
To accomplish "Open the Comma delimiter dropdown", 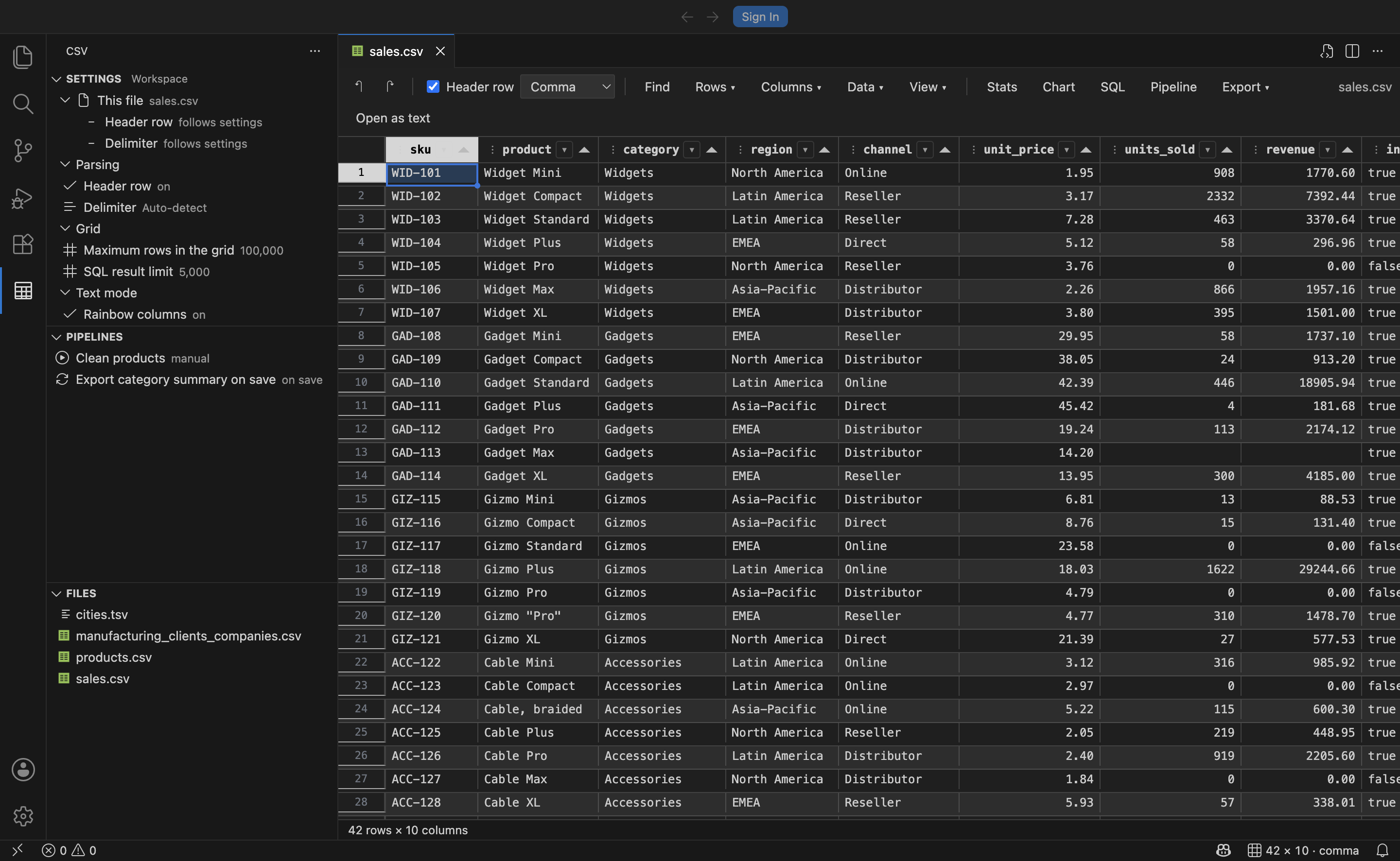I will pyautogui.click(x=567, y=86).
